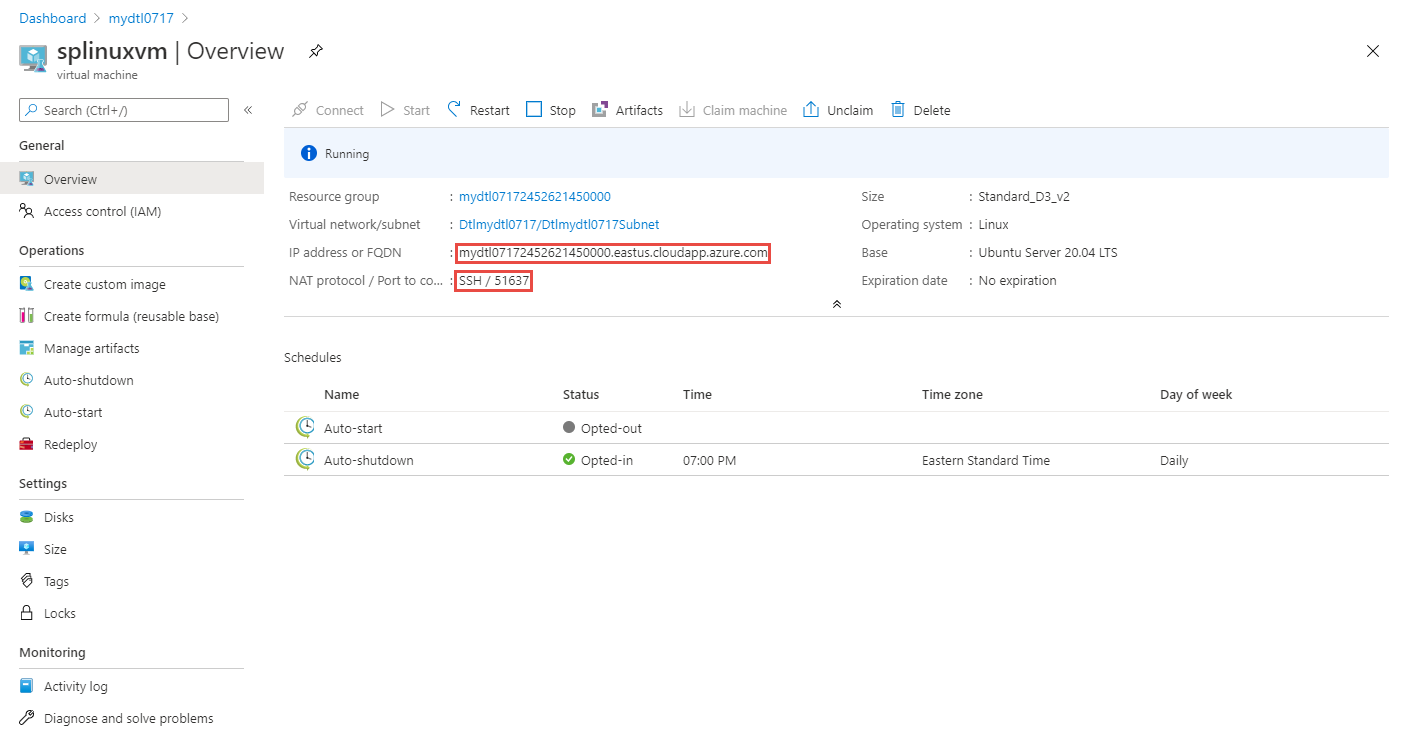Click the Auto-start schedule row clock icon
1407x741 pixels.
point(305,428)
